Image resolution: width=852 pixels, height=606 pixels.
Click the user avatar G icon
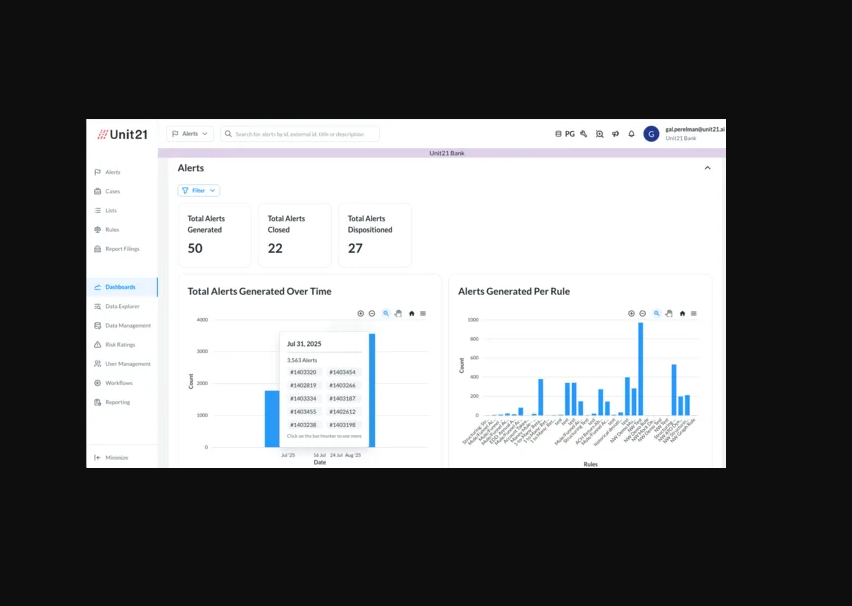click(x=651, y=134)
